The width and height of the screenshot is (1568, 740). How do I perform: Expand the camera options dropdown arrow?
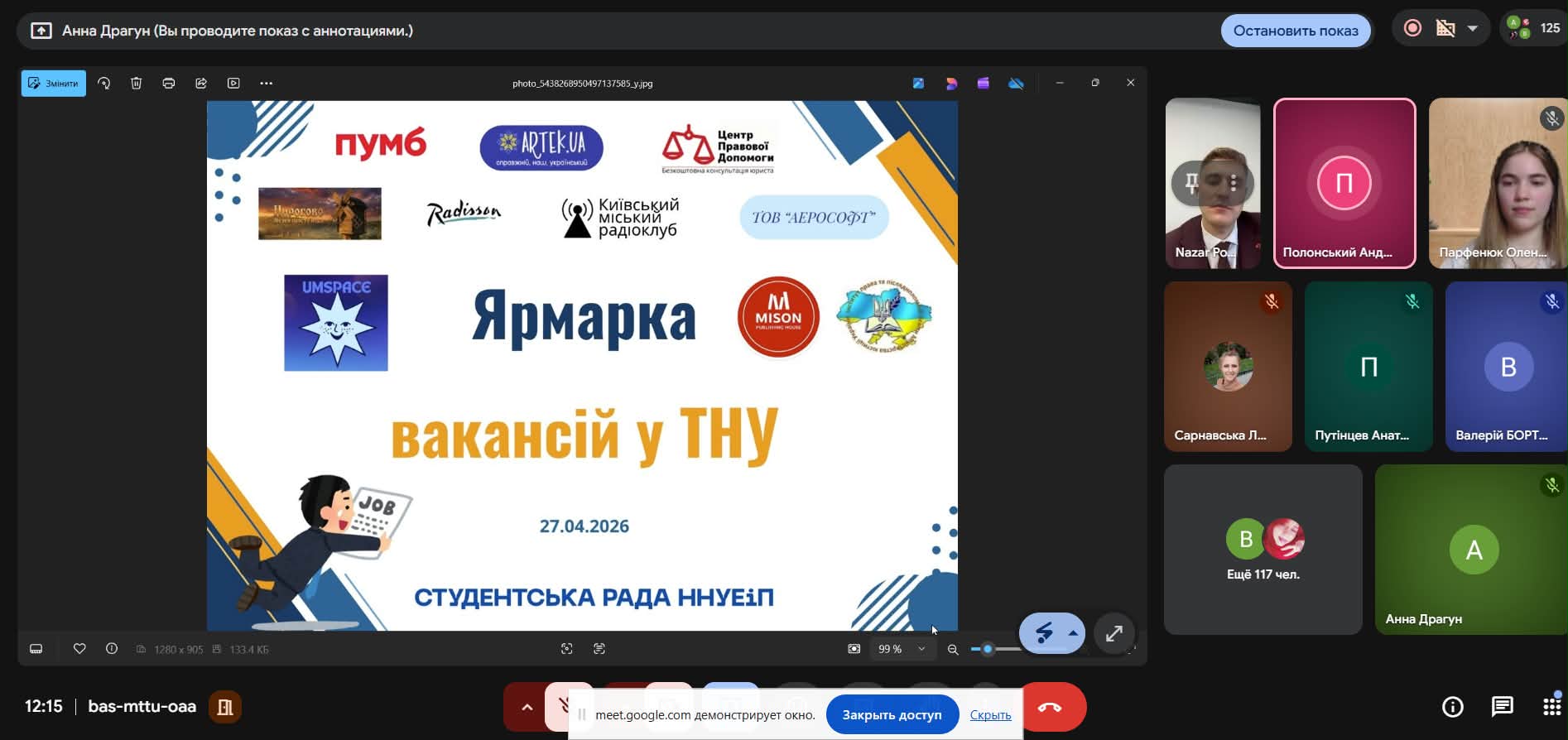pos(1472,28)
